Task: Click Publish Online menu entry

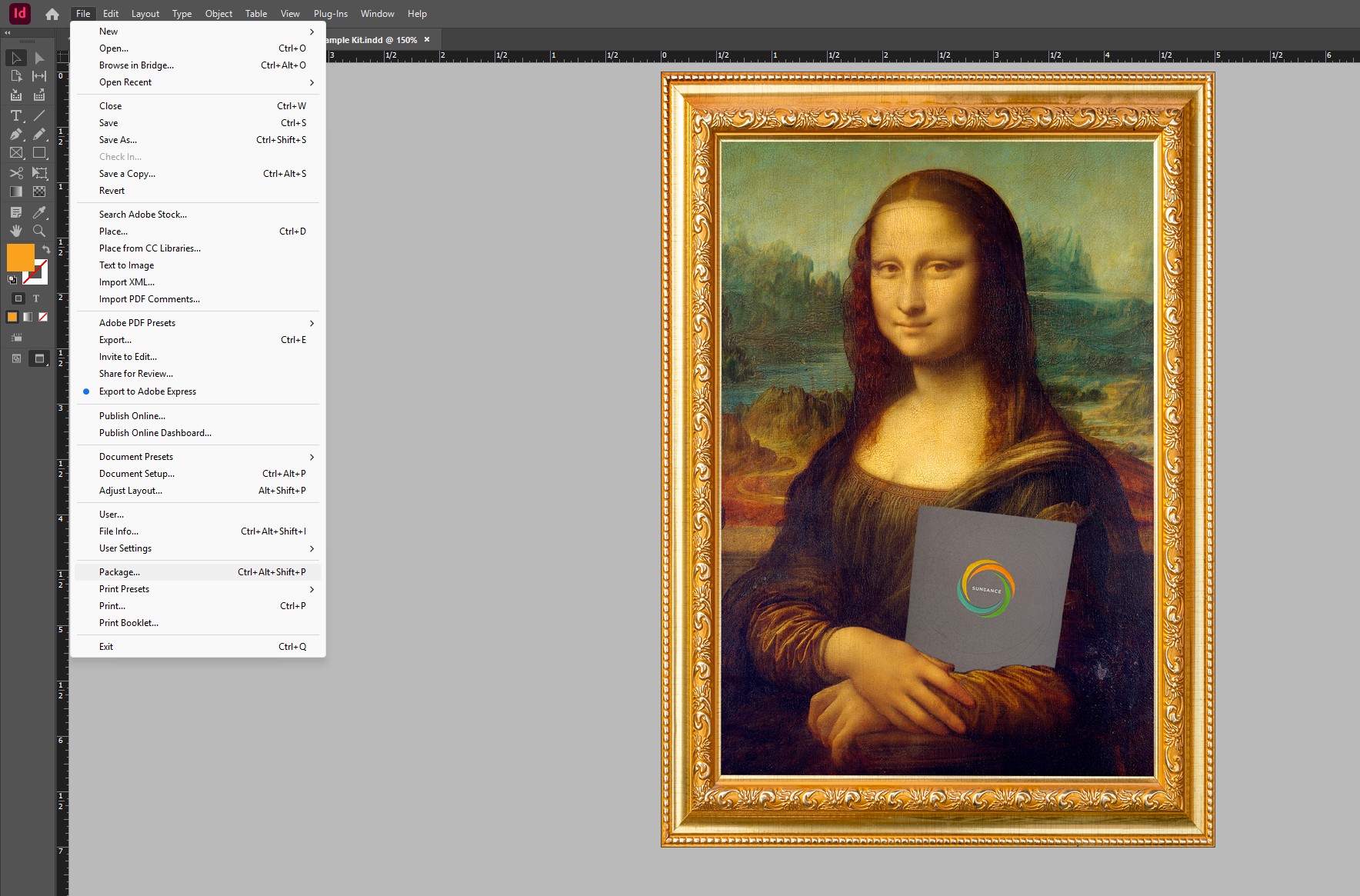Action: point(198,416)
